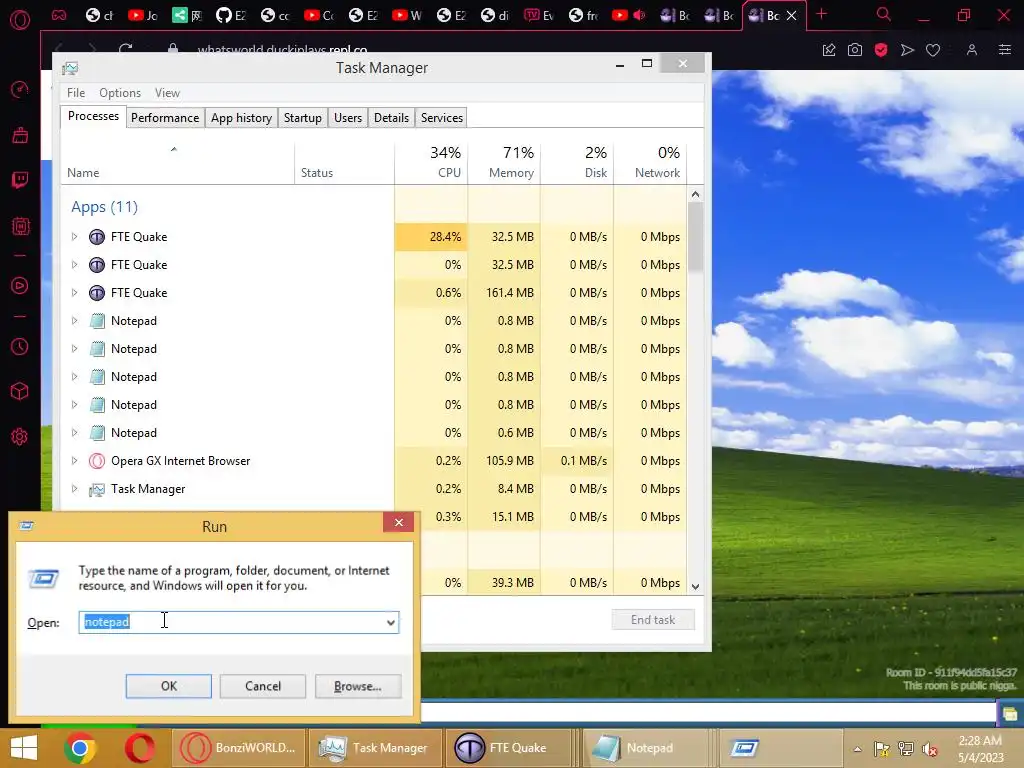Click OK in the Run dialog
The height and width of the screenshot is (768, 1024).
pyautogui.click(x=168, y=686)
